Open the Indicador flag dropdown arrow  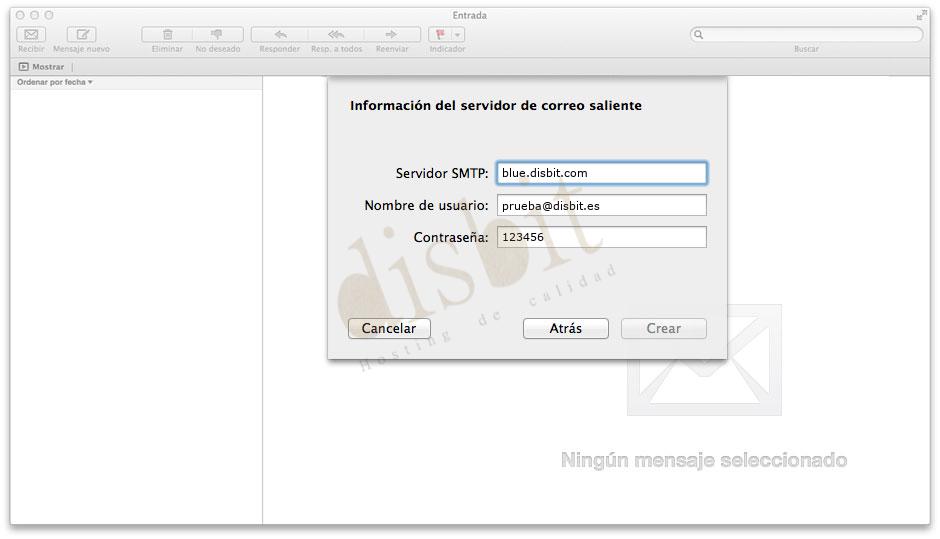coord(458,35)
